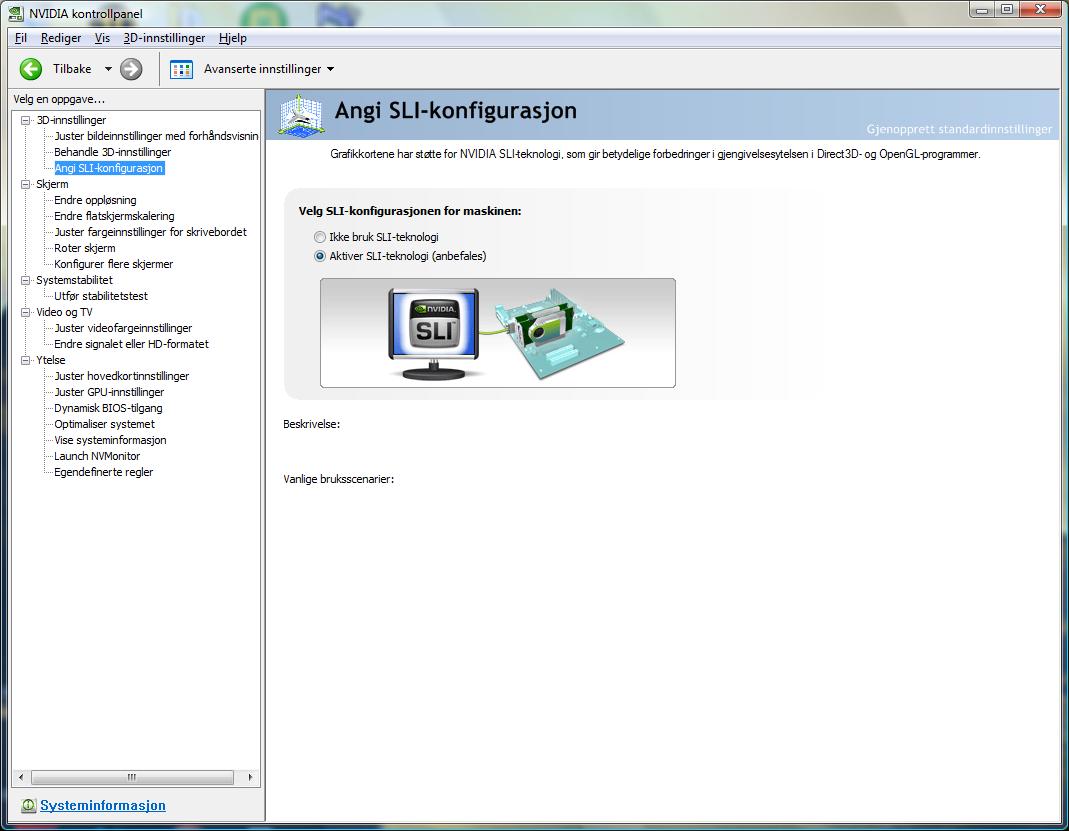The image size is (1069, 831).
Task: Open the Tilbake history dropdown arrow
Action: [x=108, y=69]
